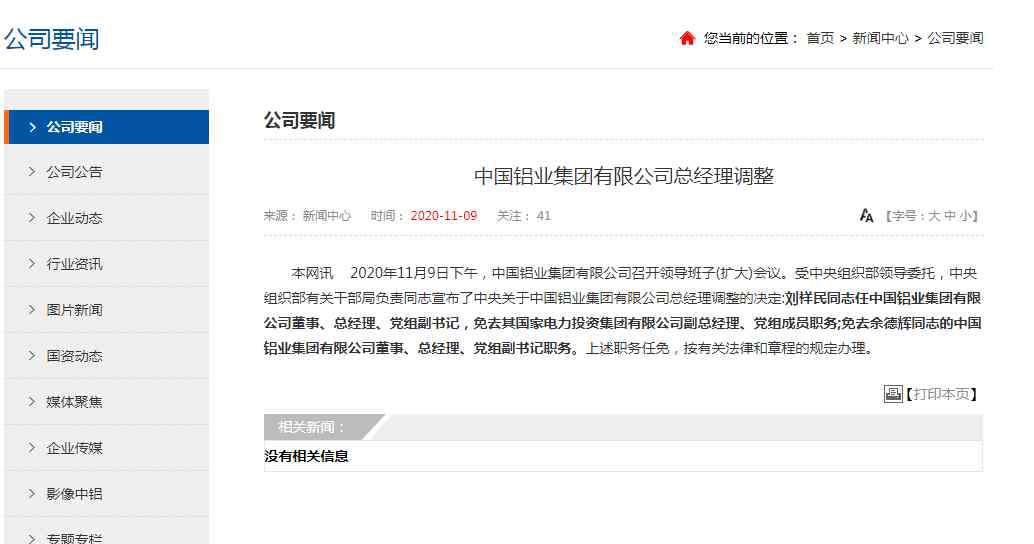This screenshot has width=1034, height=544.
Task: Click the page heading 公司要闻 at top left
Action: coord(51,39)
